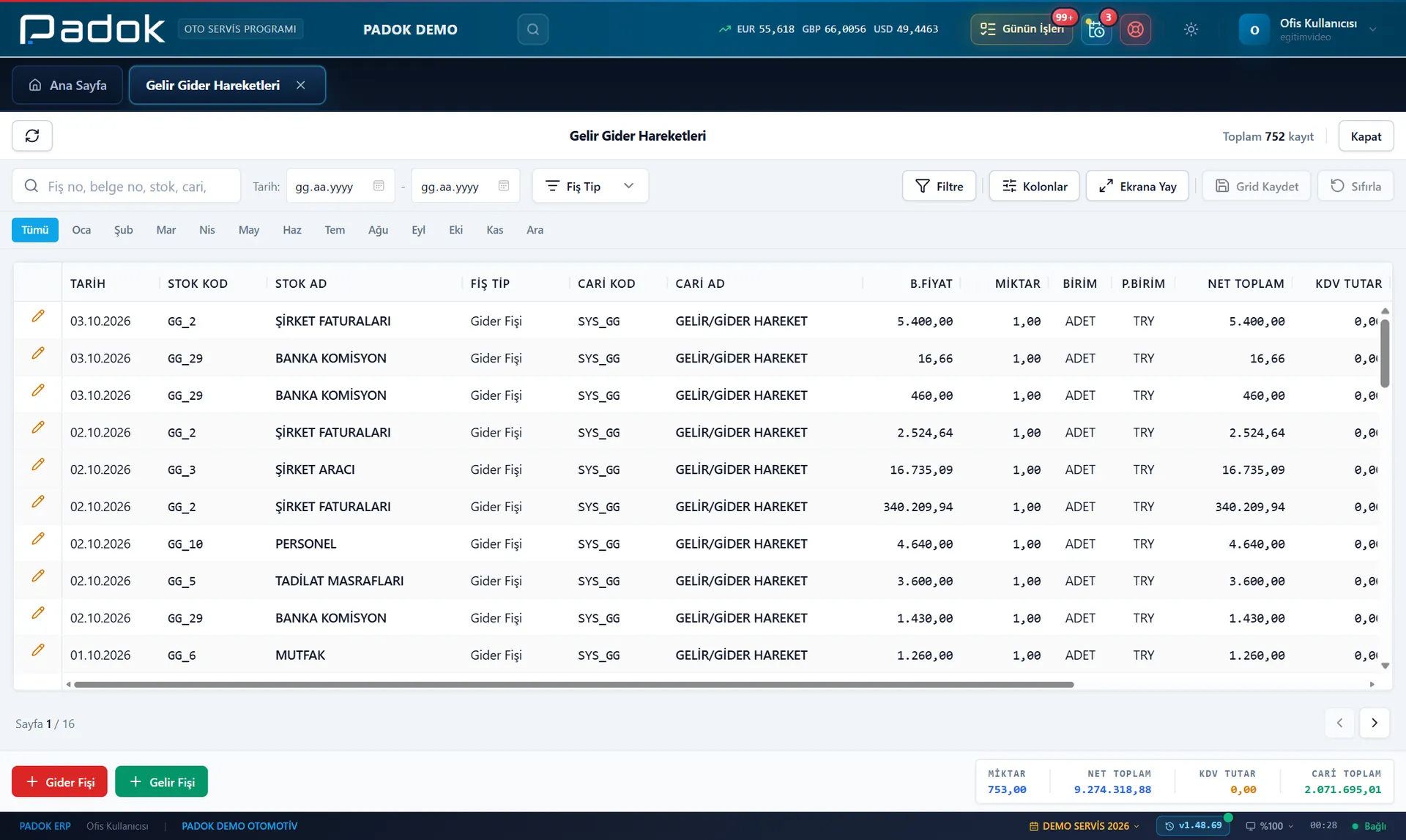
Task: Open the timer icon with badge 3
Action: tap(1096, 29)
